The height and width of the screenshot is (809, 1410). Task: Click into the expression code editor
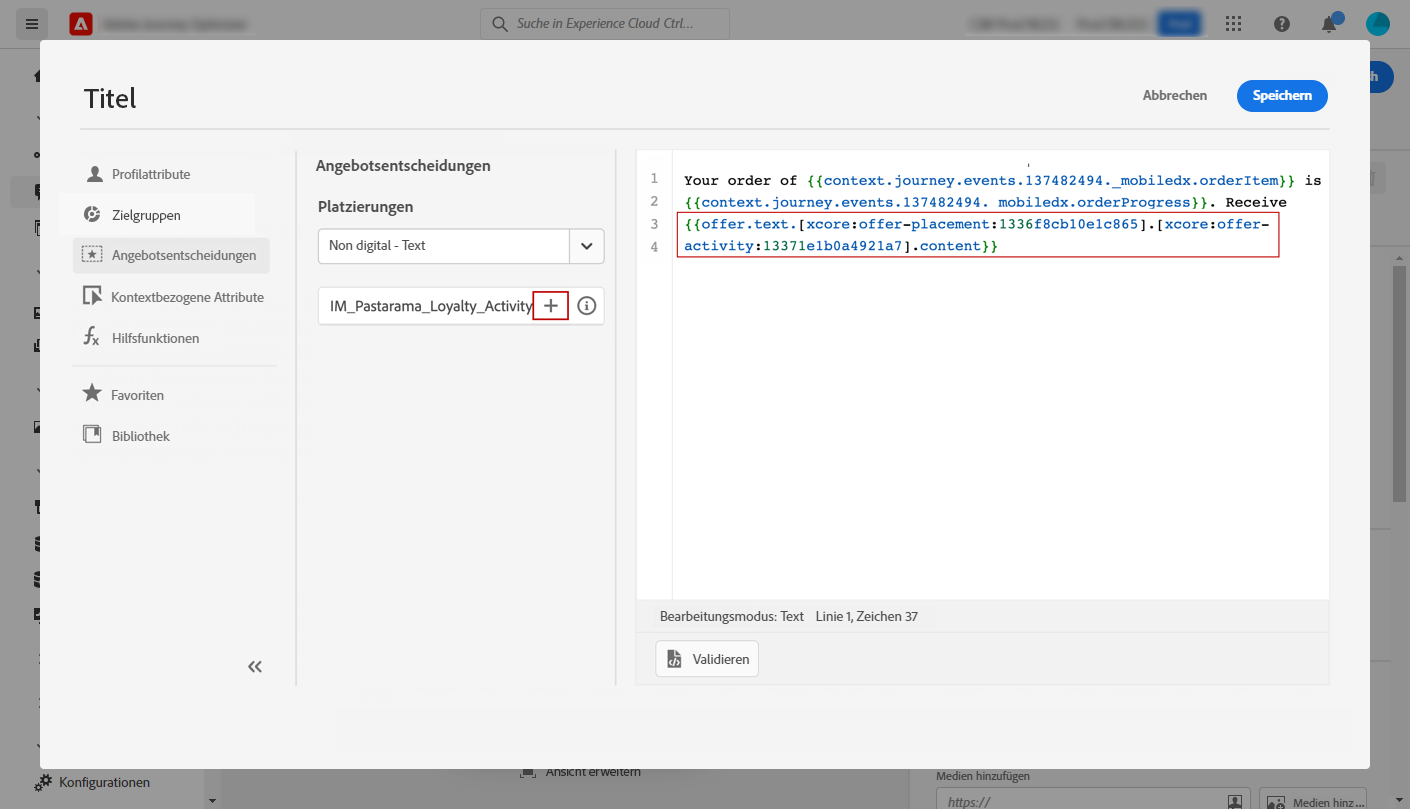(x=1000, y=400)
